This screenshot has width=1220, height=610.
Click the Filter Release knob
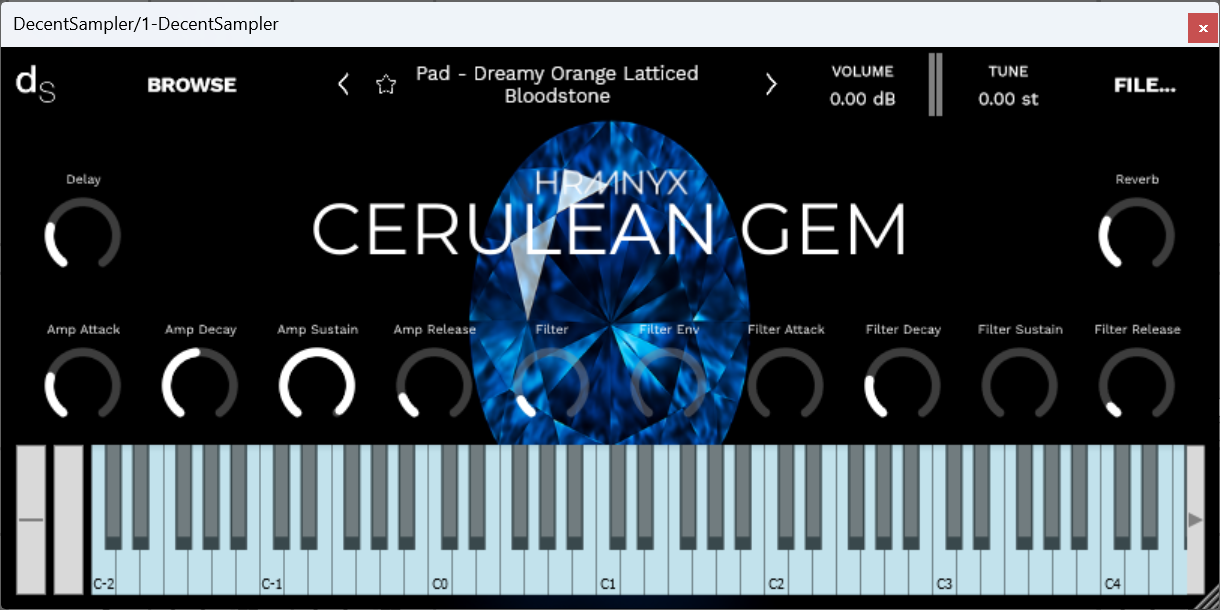(1137, 385)
